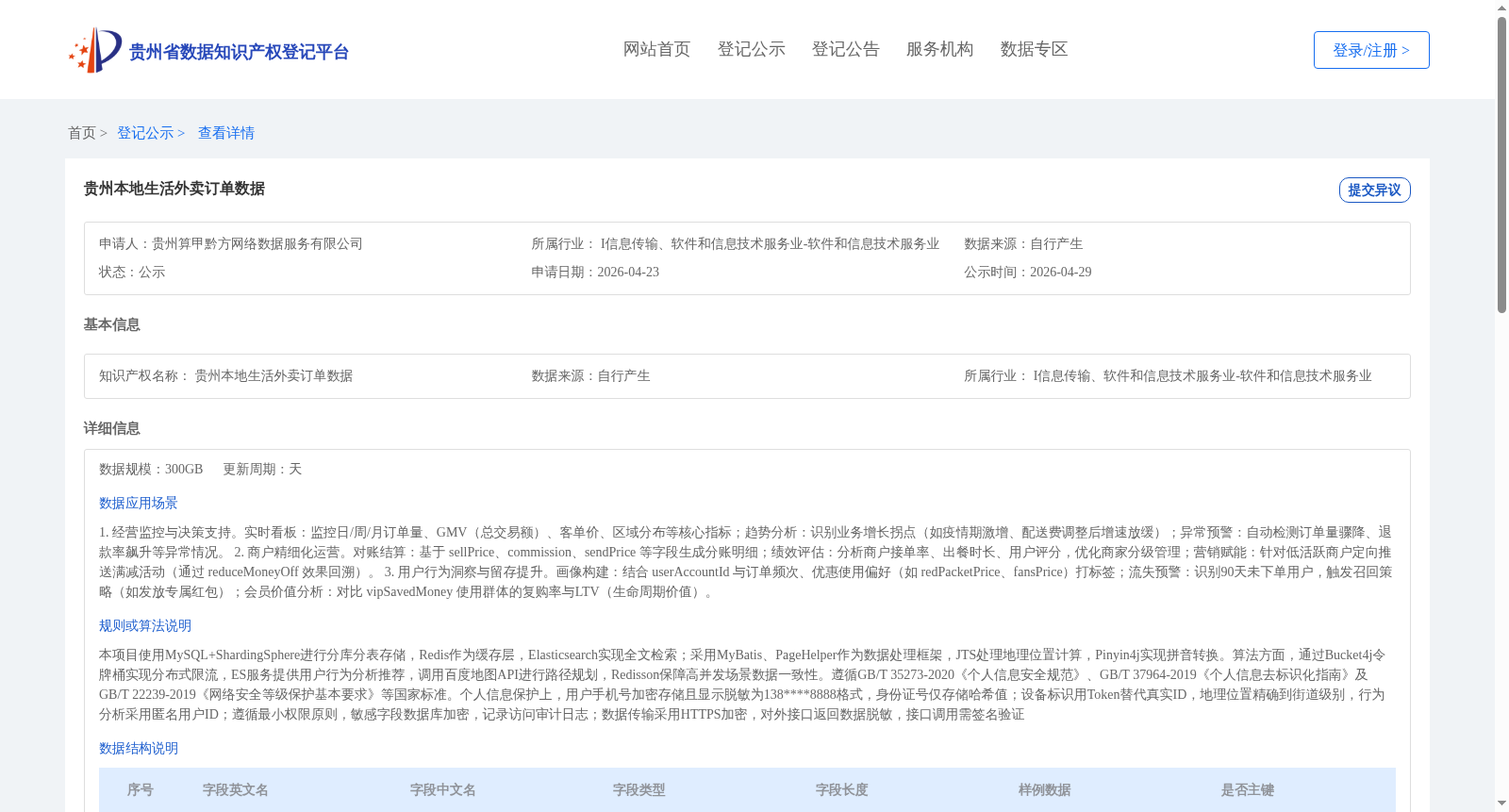Click the scrollbar up arrow
The image size is (1509, 812).
(x=1501, y=8)
